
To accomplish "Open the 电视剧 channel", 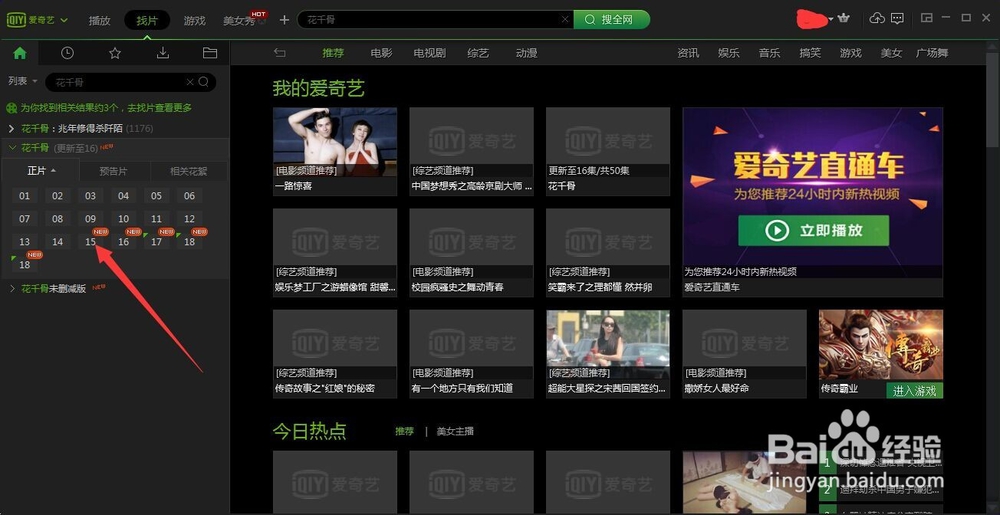I will tap(429, 53).
